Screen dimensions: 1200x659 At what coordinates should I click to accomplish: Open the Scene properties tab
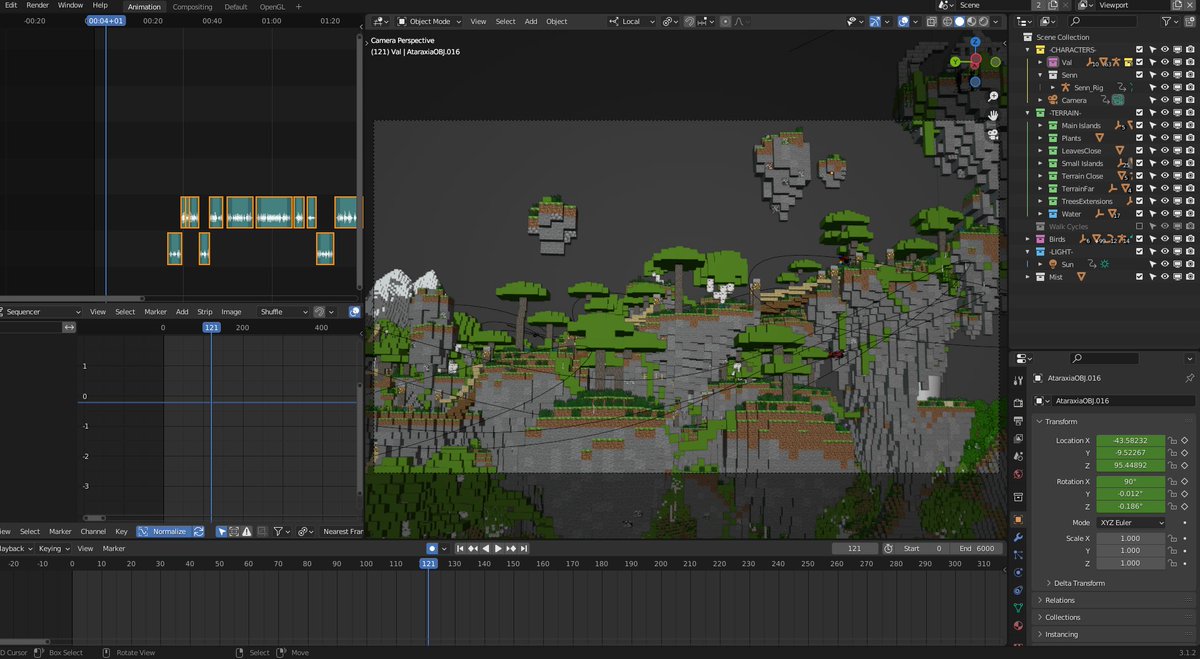point(1018,457)
